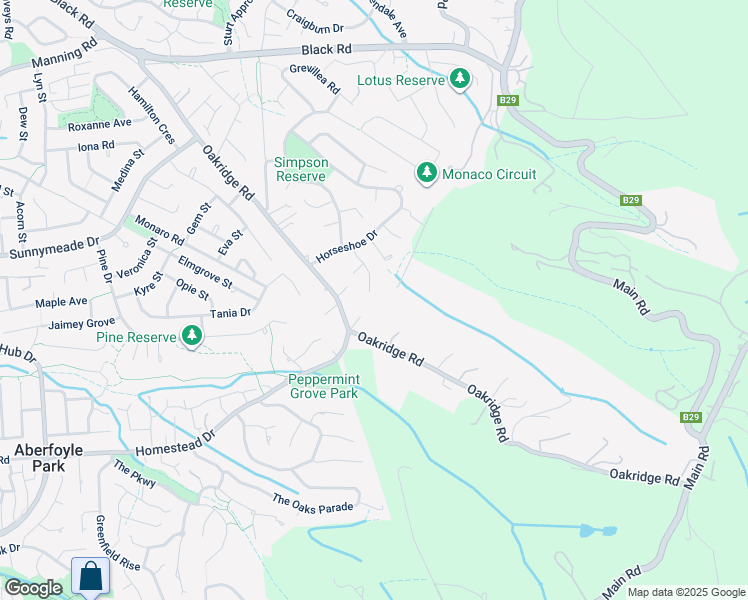The width and height of the screenshot is (748, 600).
Task: Click the Horseshoe Dr street label
Action: (347, 246)
